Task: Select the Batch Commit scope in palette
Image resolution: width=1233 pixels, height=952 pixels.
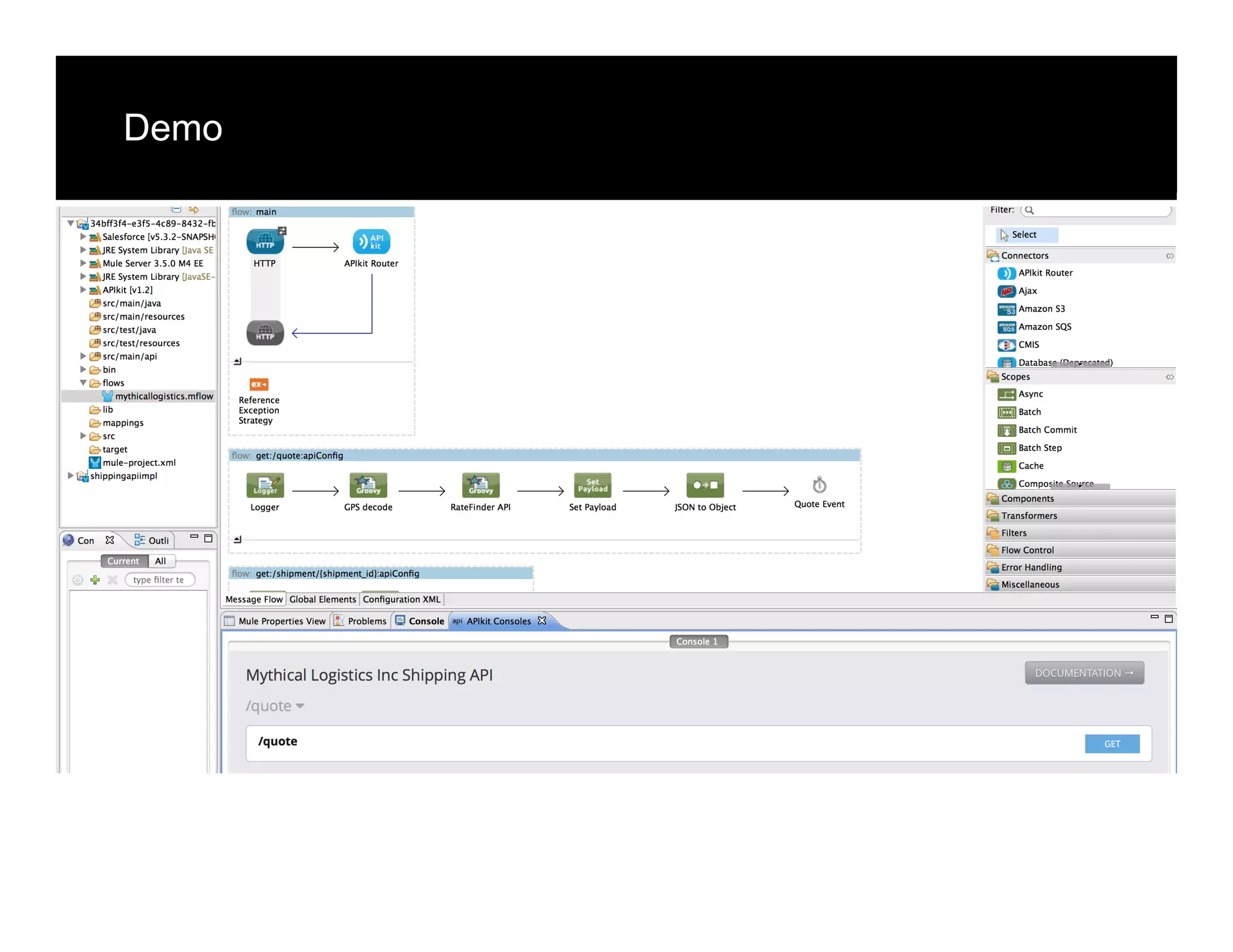Action: pos(1047,430)
